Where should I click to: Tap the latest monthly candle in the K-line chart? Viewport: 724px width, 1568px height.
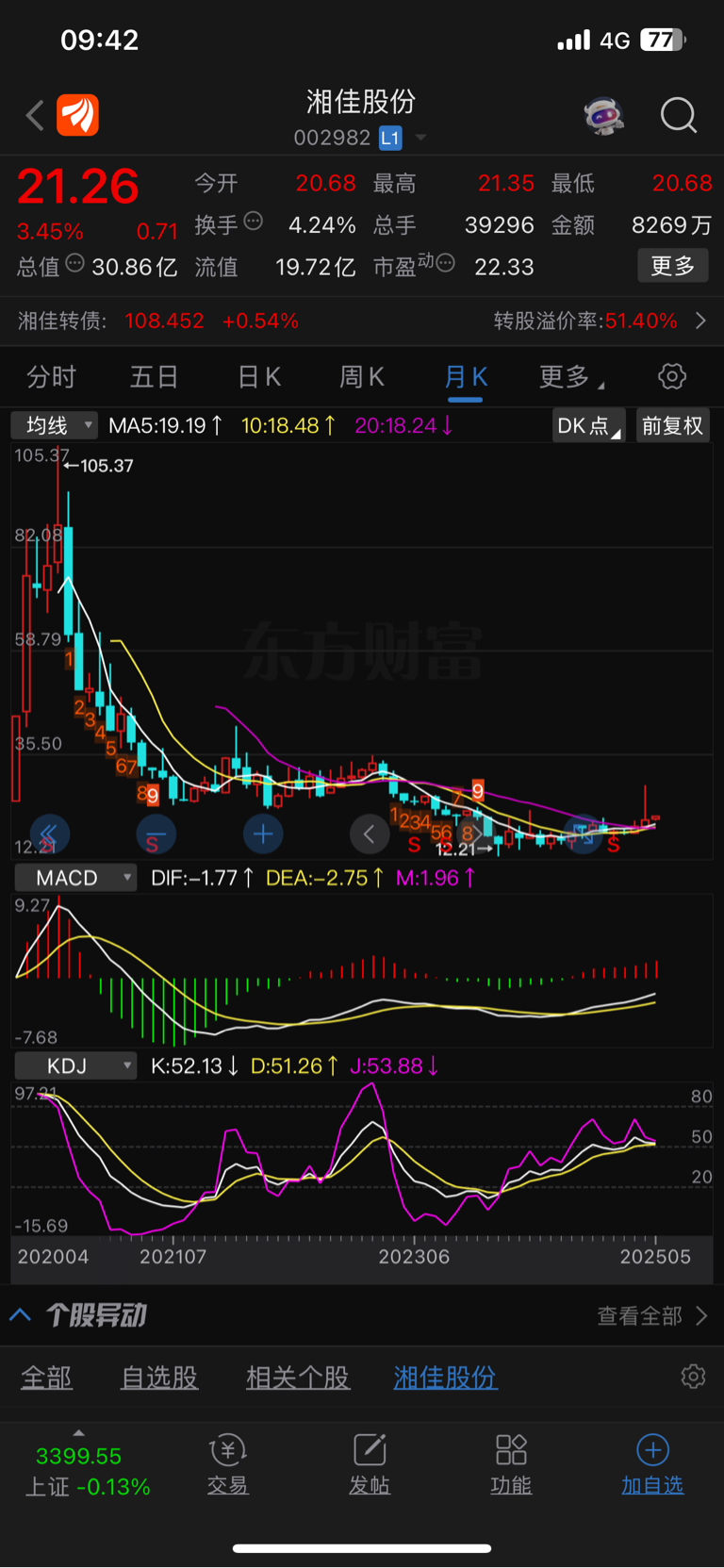click(x=655, y=818)
